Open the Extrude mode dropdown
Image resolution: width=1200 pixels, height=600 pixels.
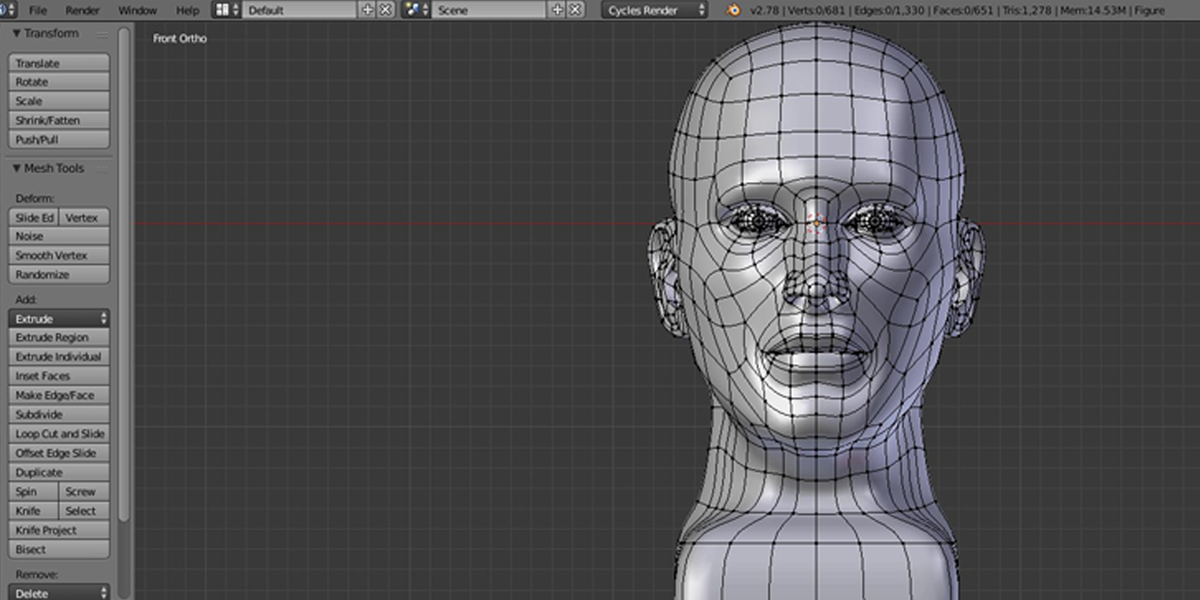pyautogui.click(x=58, y=318)
